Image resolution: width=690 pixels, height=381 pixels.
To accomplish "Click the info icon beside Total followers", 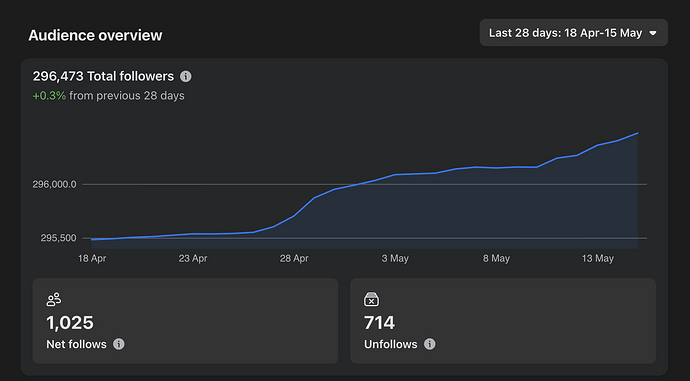I will click(x=186, y=77).
